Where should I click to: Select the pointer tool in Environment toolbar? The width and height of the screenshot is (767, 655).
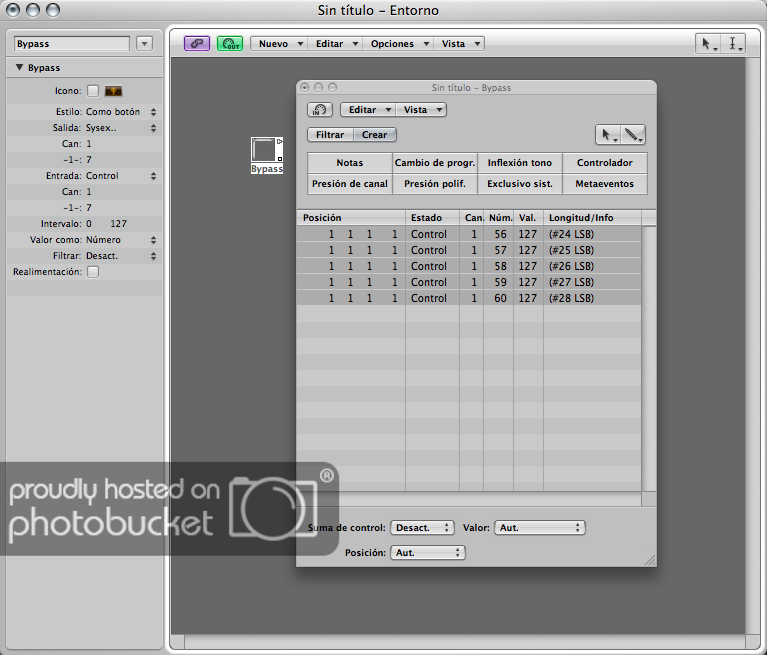[708, 44]
